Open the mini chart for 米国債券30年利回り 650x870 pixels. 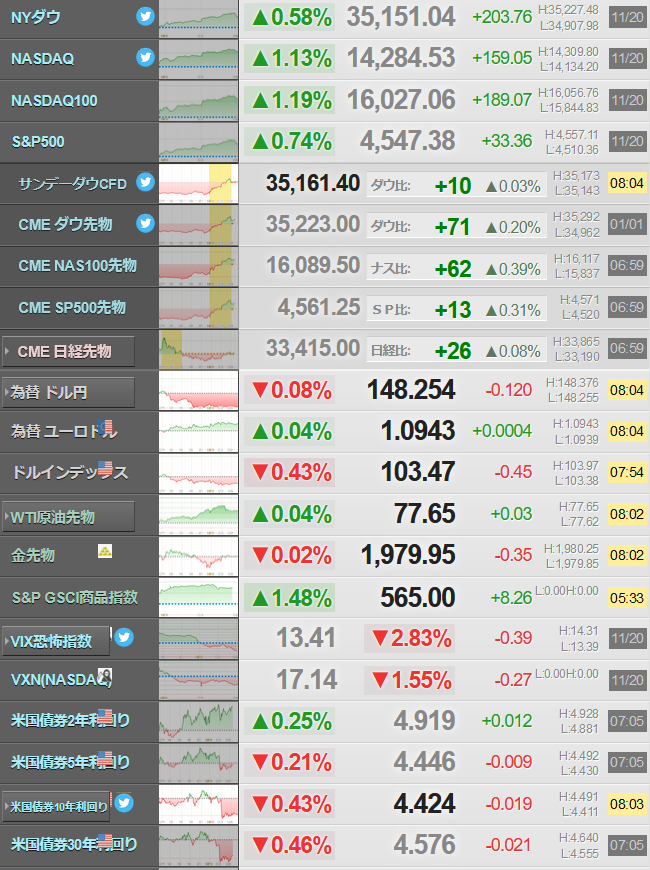coord(199,846)
